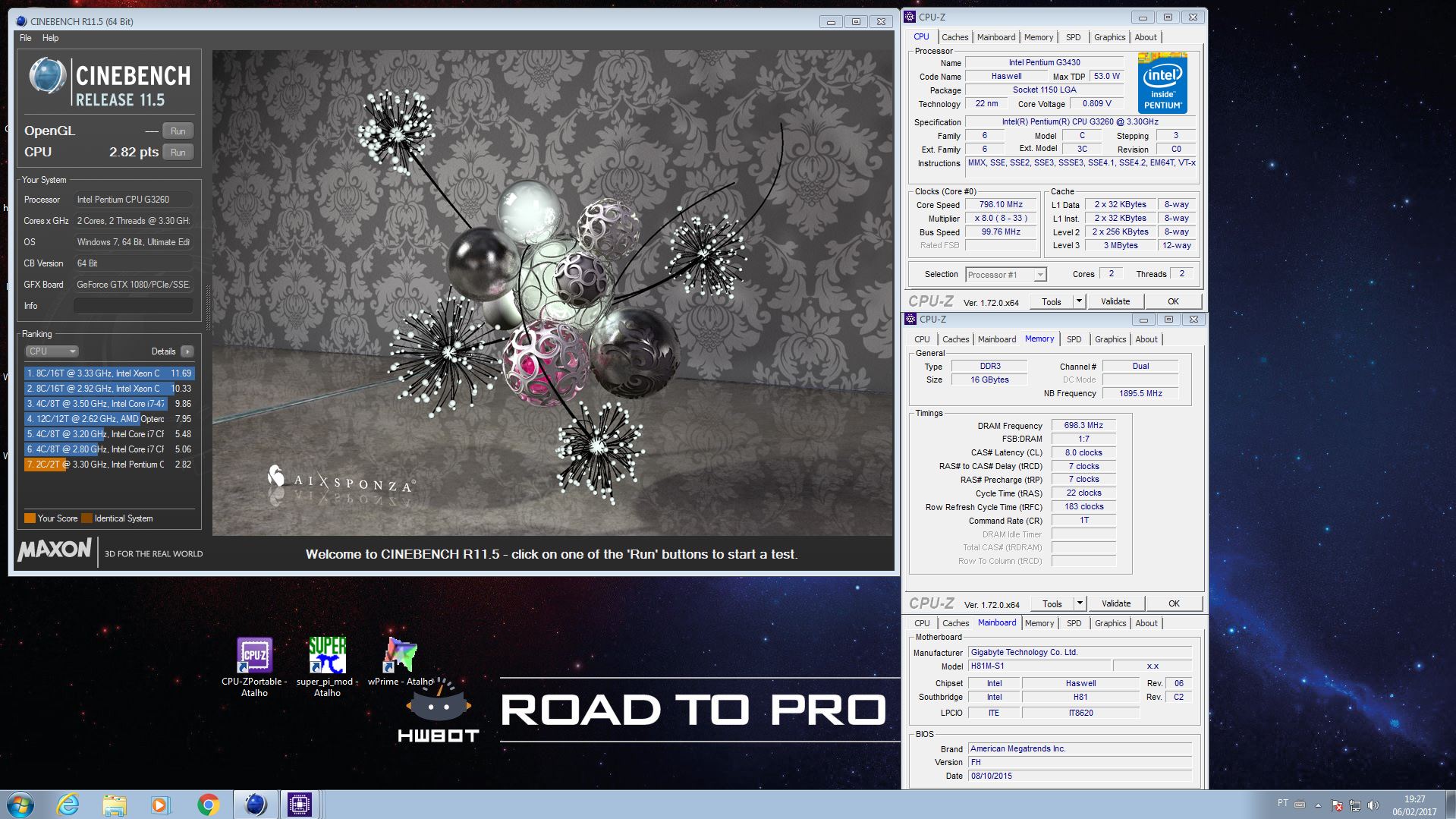Run the OpenGL benchmark
The image size is (1456, 819).
pos(178,131)
